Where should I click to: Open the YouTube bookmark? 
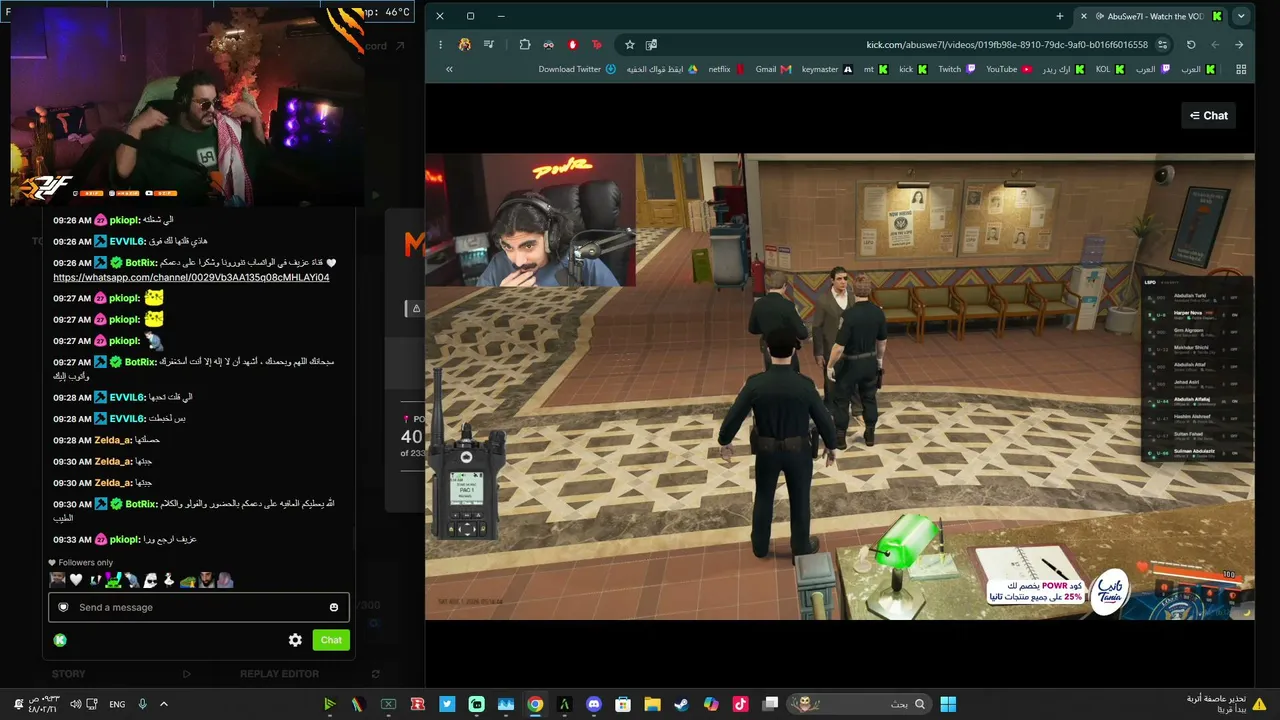click(x=1008, y=69)
